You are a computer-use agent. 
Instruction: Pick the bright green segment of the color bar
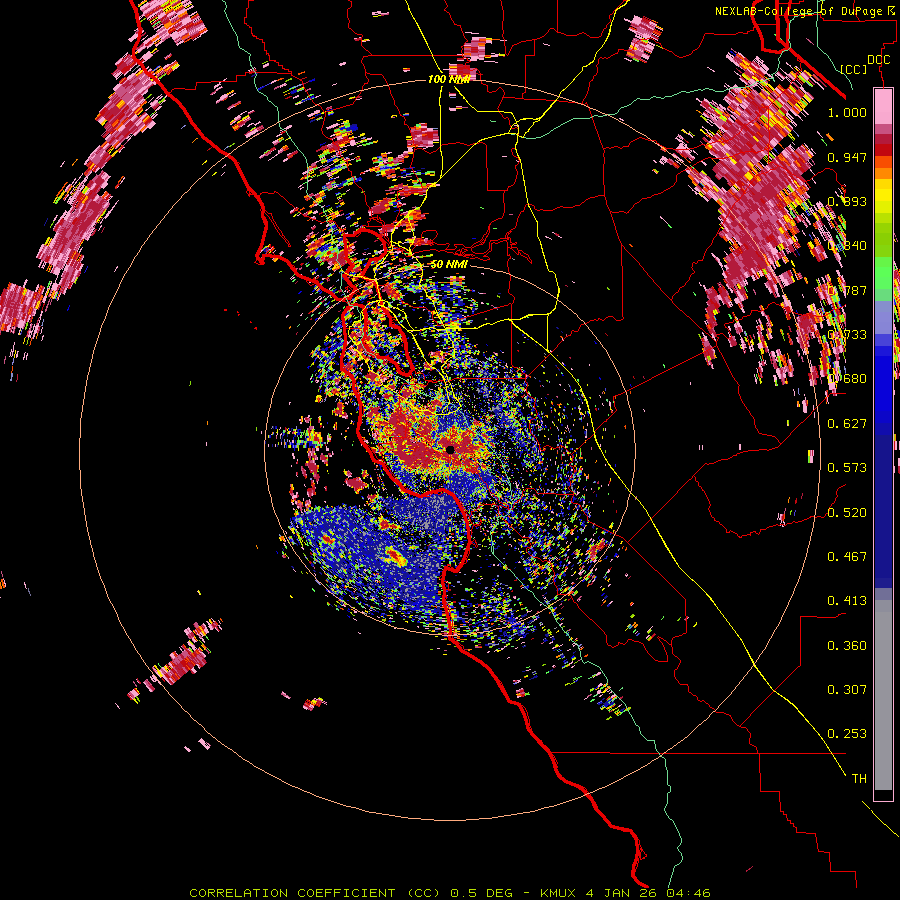click(x=883, y=273)
